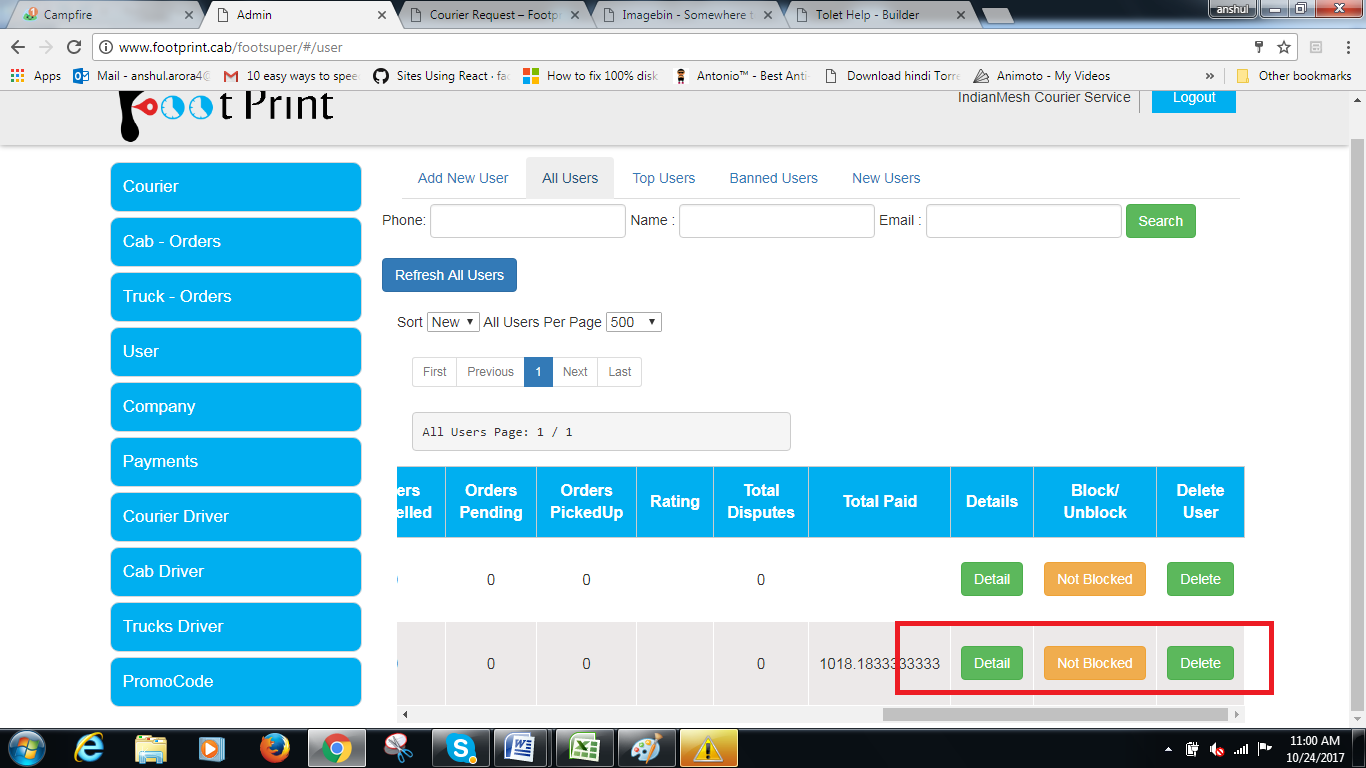Show hidden tray icons arrow

tap(1169, 749)
